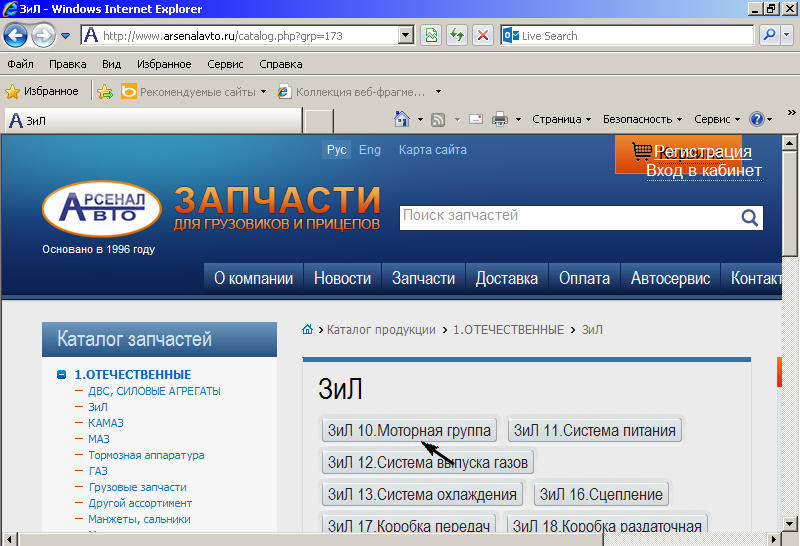This screenshot has height=546, width=800.
Task: Open the Файл menu
Action: click(20, 64)
